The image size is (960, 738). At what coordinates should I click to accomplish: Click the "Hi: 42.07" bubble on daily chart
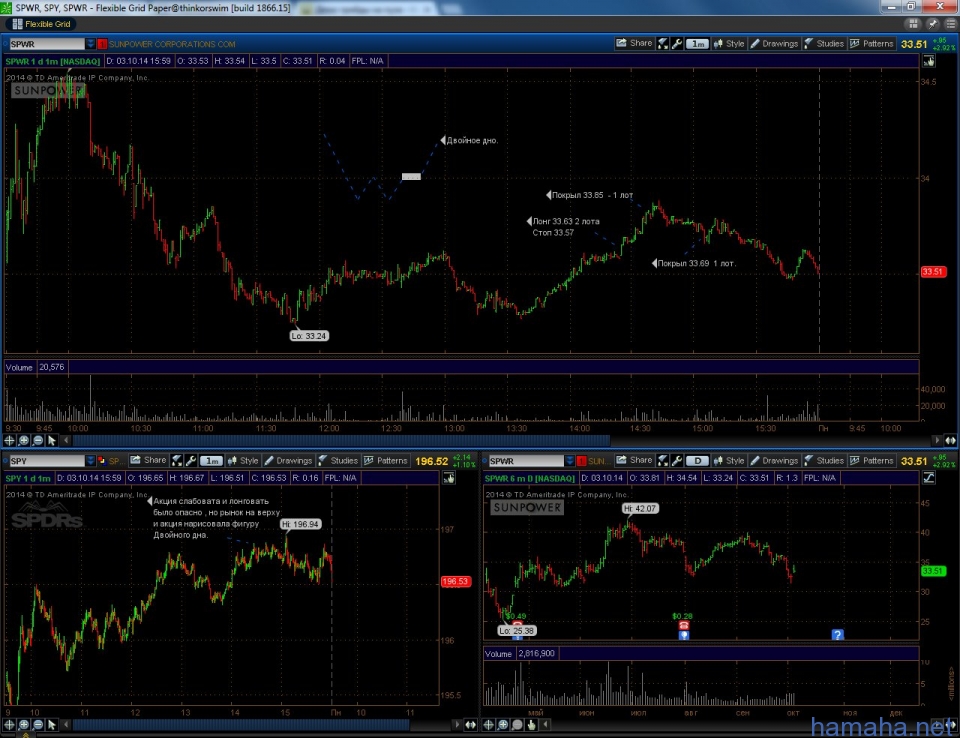[x=640, y=508]
